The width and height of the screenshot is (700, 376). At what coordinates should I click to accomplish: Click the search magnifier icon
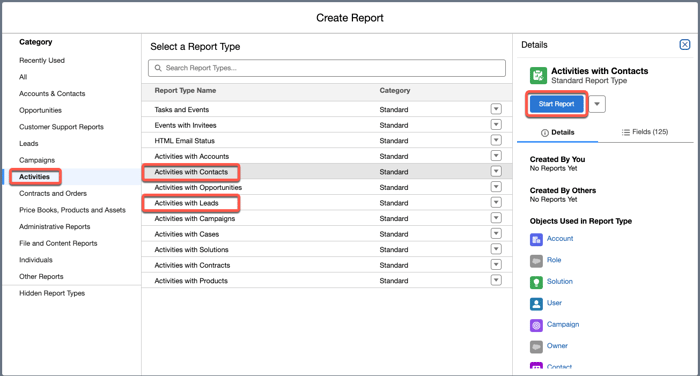158,68
